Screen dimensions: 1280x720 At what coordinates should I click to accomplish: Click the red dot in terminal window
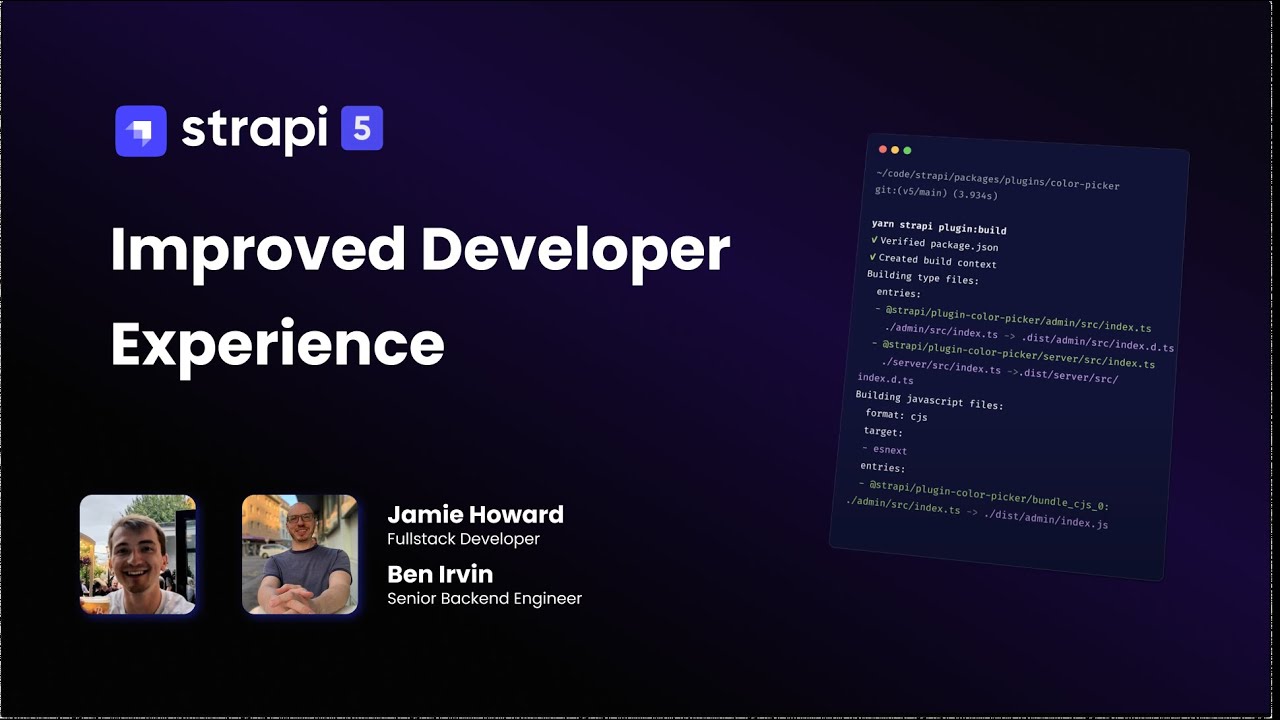click(x=883, y=149)
